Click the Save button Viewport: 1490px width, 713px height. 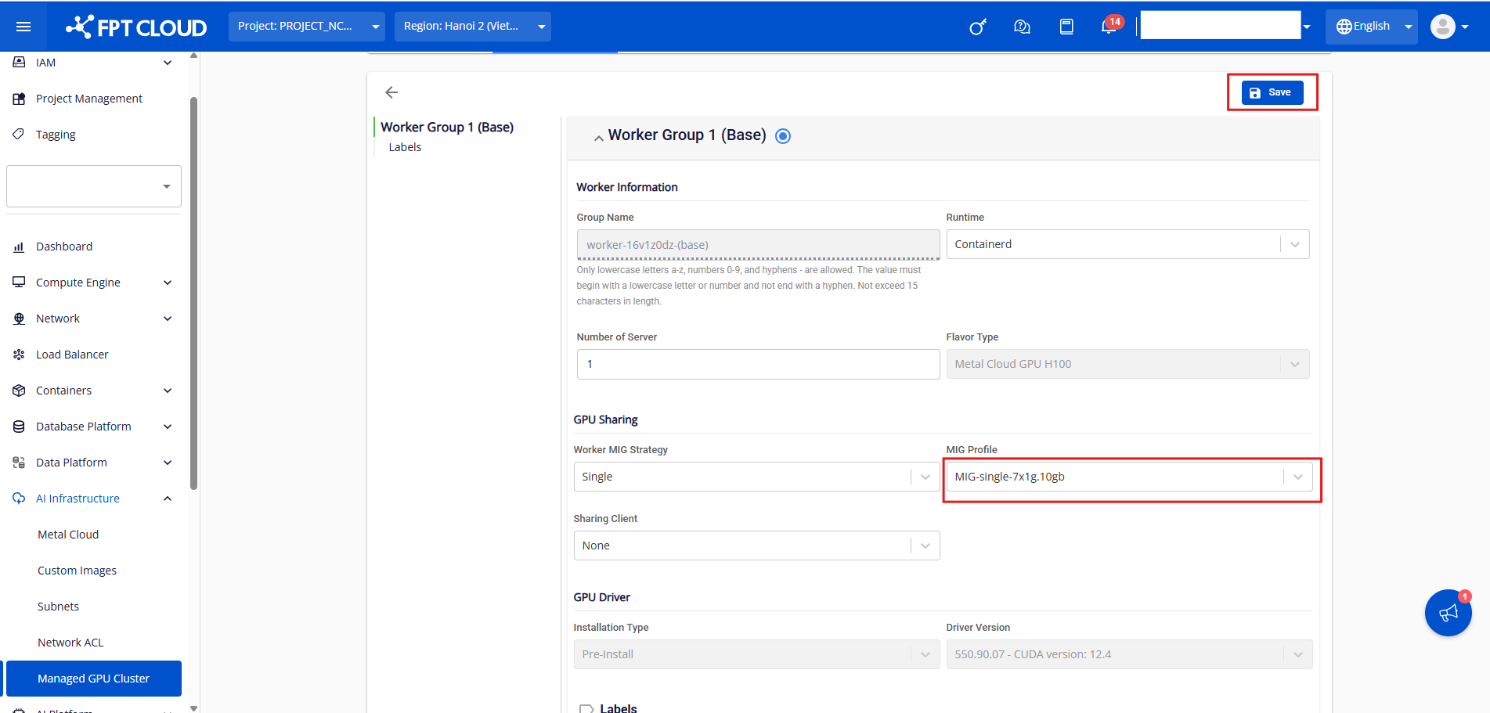pos(1271,92)
